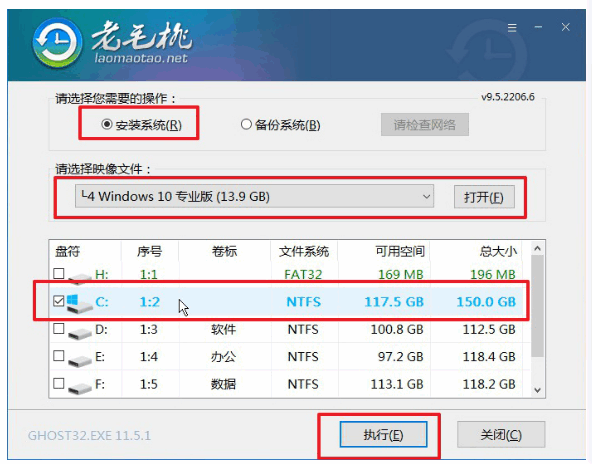Click the GHOST32.EXE 11.5.1 status text
This screenshot has width=592, height=464.
(89, 436)
